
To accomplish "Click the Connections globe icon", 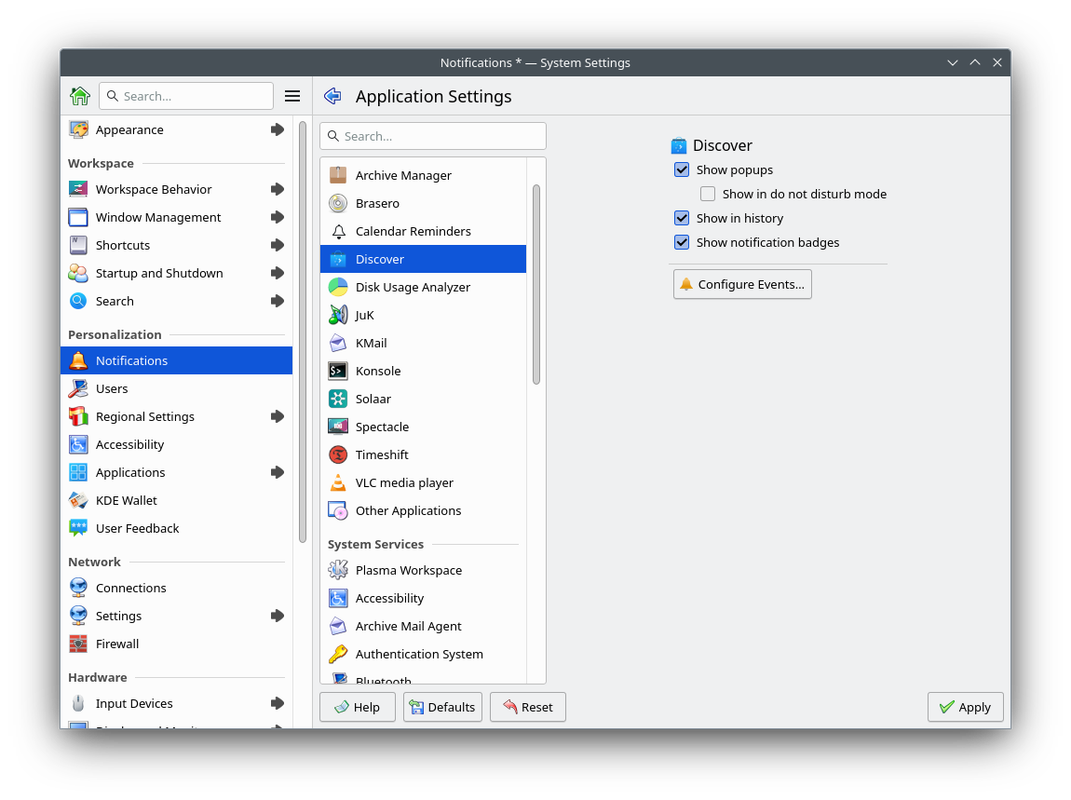I will click(79, 588).
